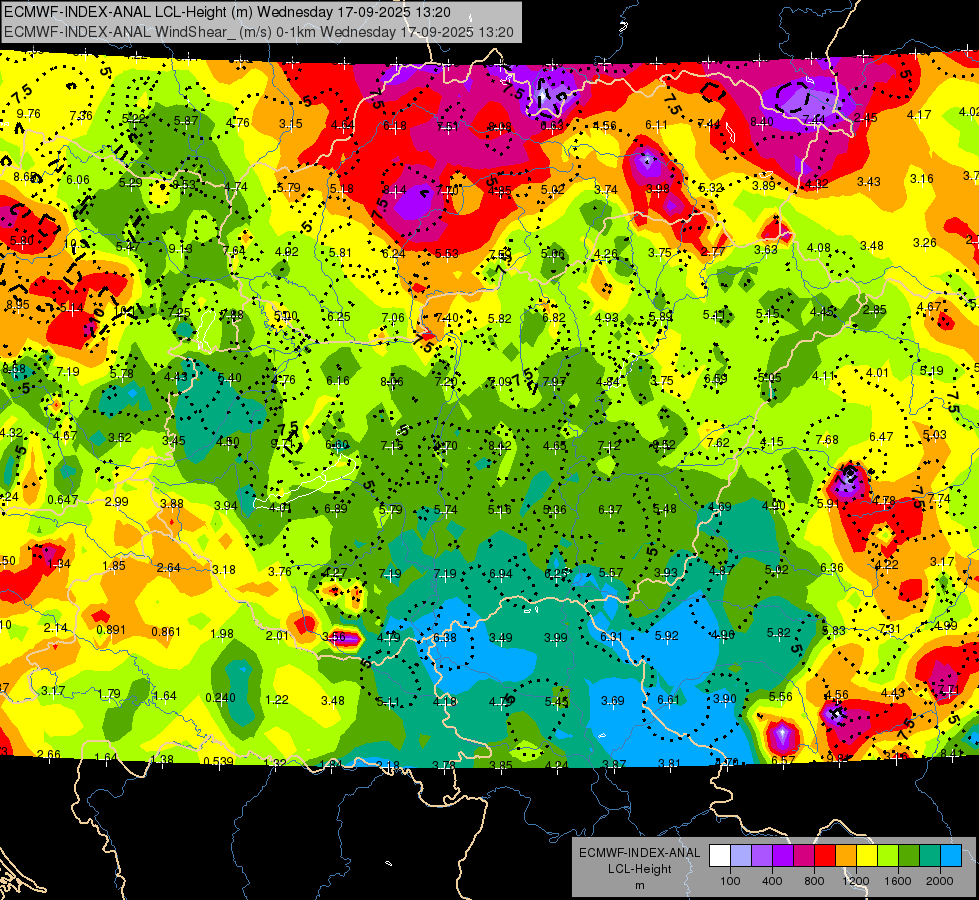Screen dimensions: 979x900
Task: Click the wind shear value 0.891
Action: click(111, 630)
